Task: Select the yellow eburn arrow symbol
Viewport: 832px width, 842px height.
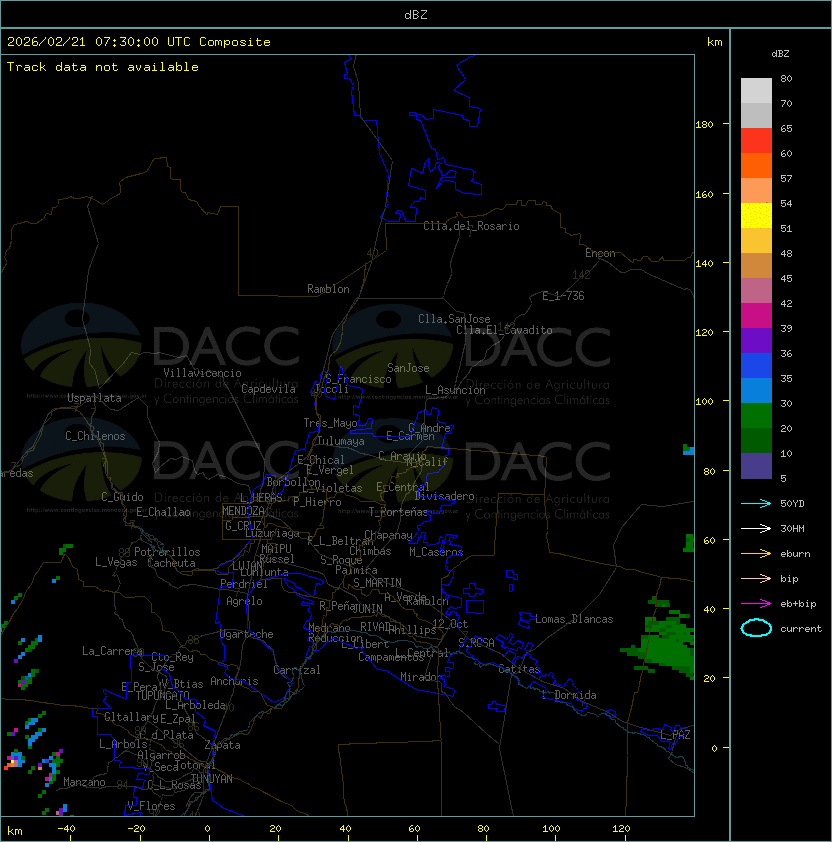Action: point(756,553)
